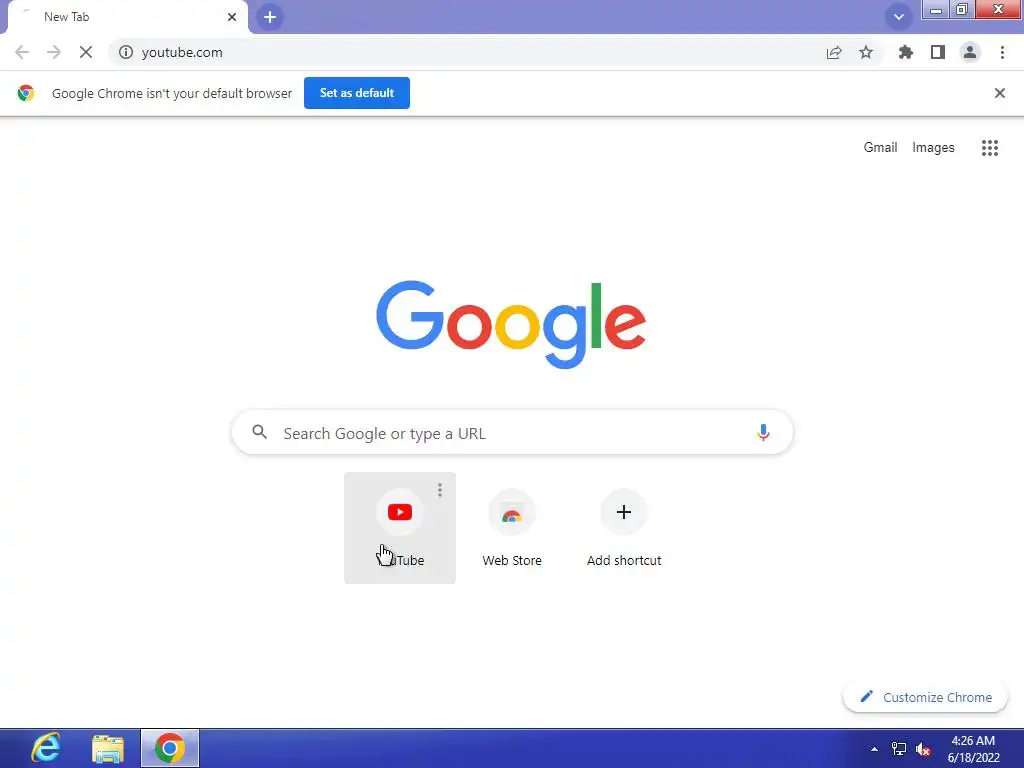Open Windows Explorer from taskbar
This screenshot has width=1024, height=768.
108,748
